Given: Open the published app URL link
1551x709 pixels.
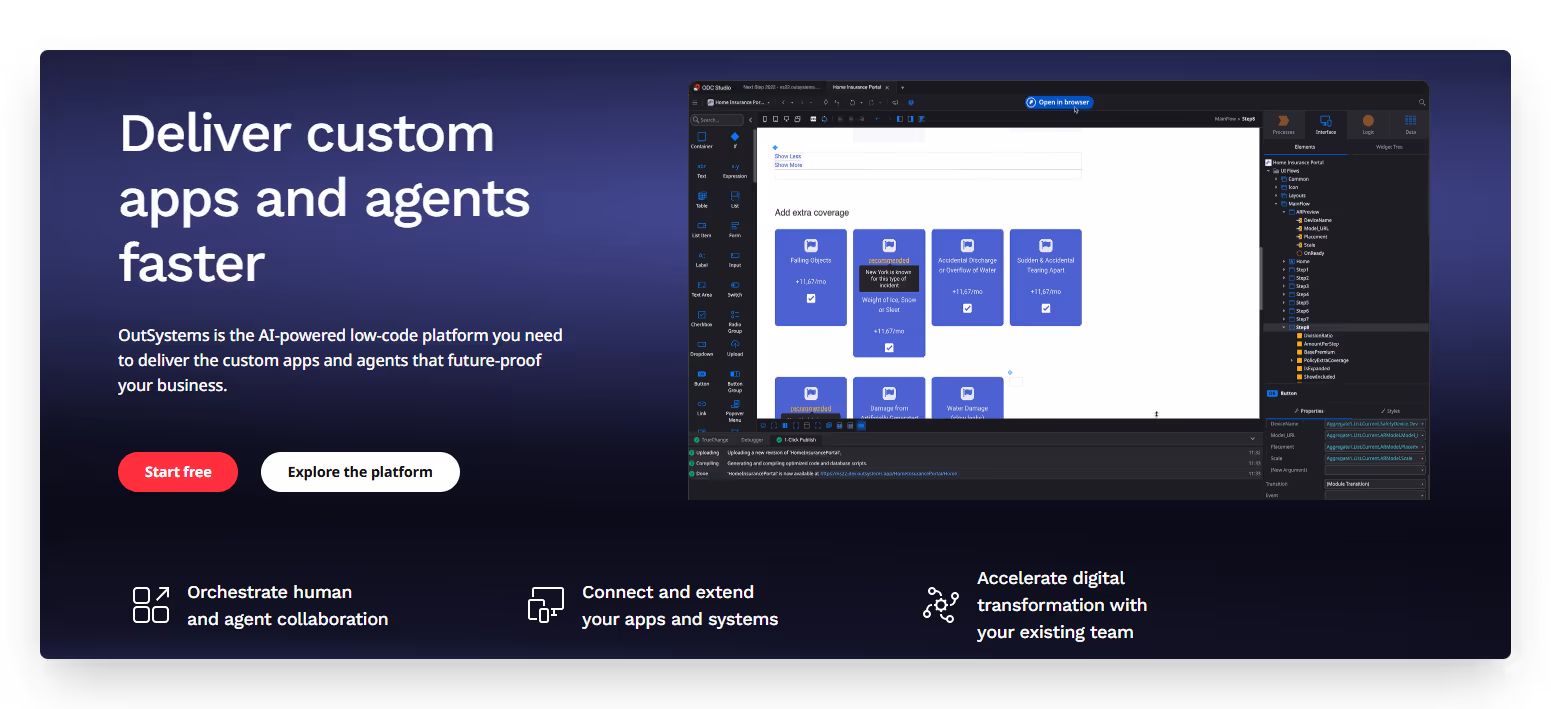Looking at the screenshot, I should [x=888, y=474].
